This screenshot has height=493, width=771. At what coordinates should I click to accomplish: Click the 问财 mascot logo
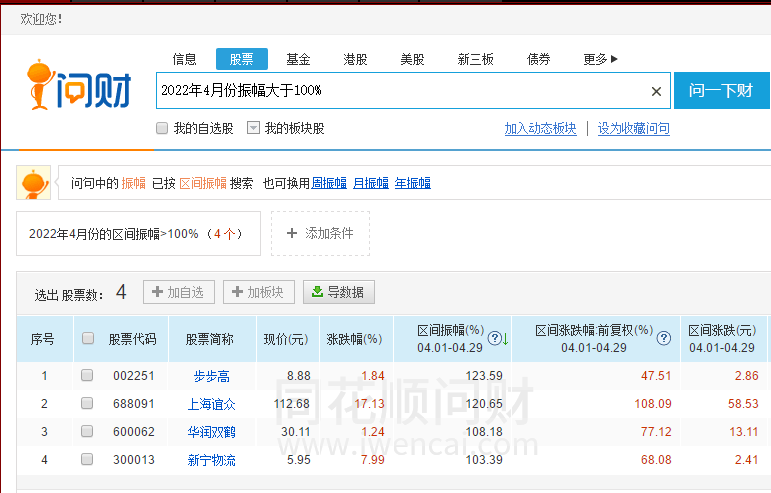pyautogui.click(x=79, y=85)
